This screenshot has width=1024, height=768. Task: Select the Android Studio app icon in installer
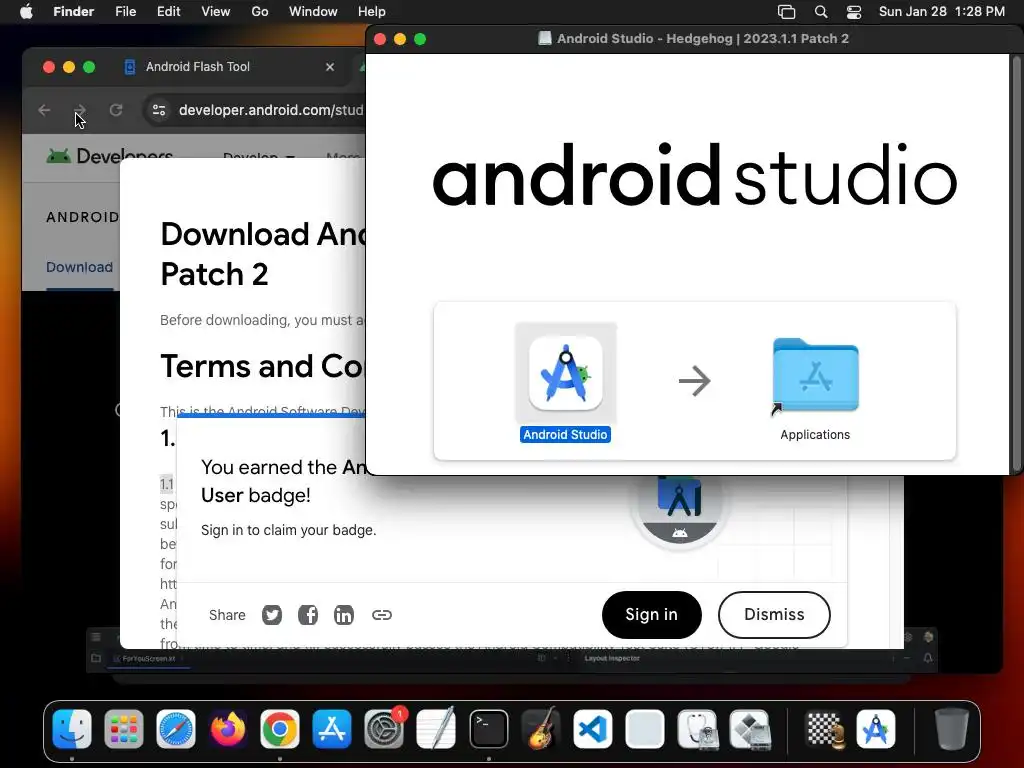click(x=566, y=374)
